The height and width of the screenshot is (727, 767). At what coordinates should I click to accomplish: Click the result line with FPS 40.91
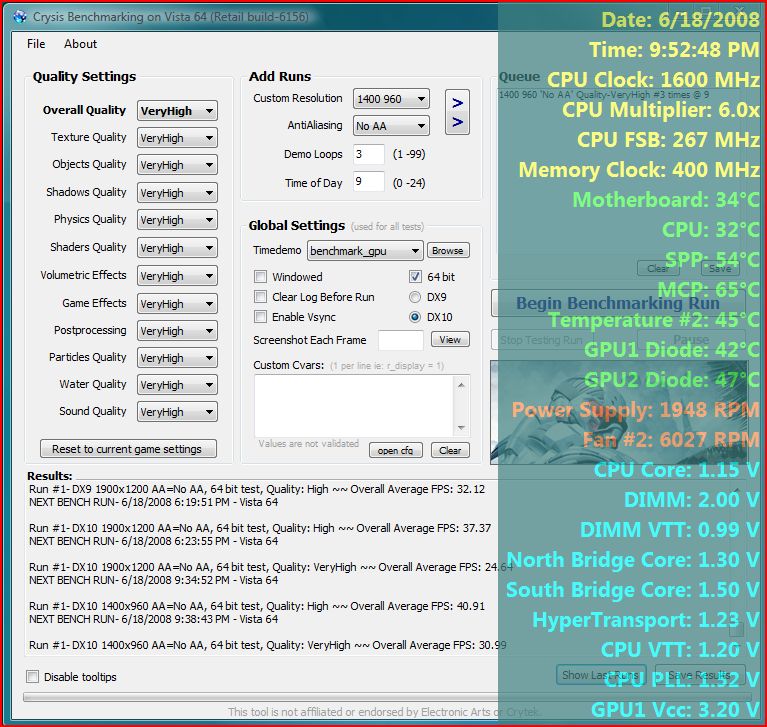tap(257, 606)
